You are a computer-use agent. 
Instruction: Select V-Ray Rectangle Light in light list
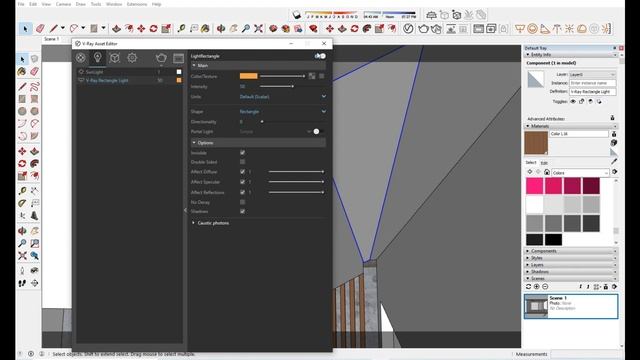[x=107, y=80]
